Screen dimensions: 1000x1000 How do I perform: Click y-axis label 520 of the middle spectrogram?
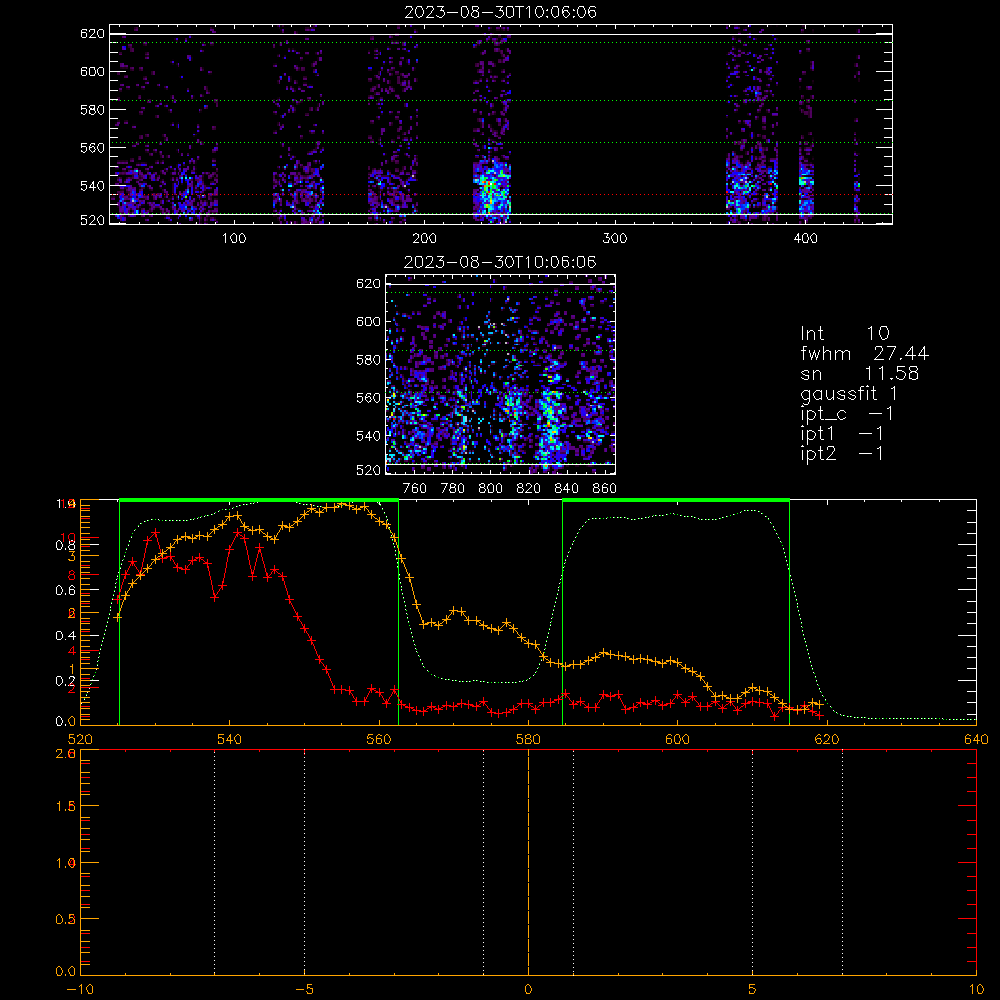[x=368, y=471]
